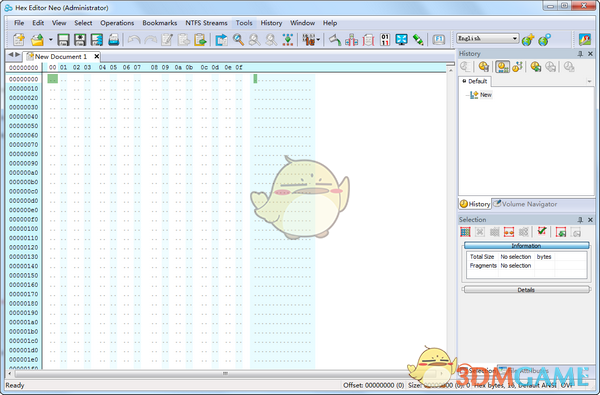Image resolution: width=600 pixels, height=395 pixels.
Task: Click the Fragments cell
Action: point(483,265)
